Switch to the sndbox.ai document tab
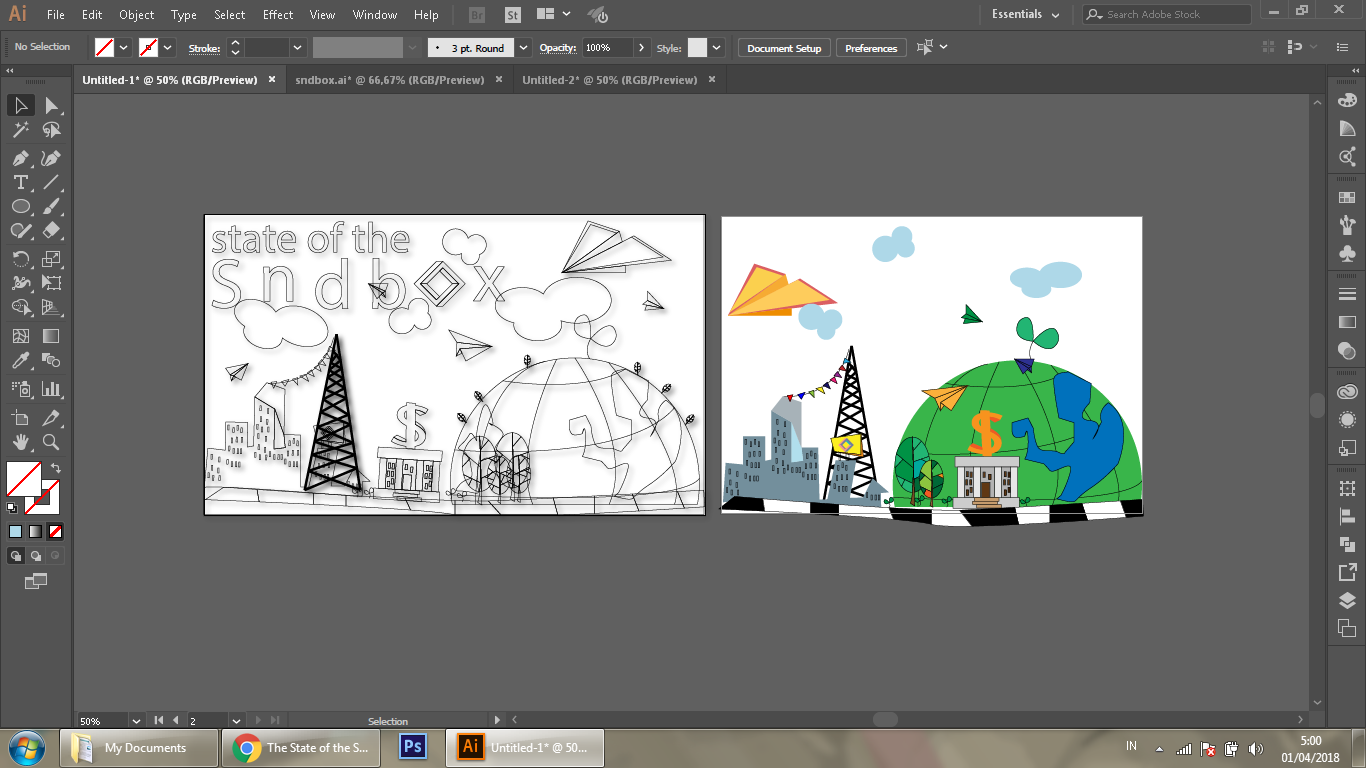This screenshot has width=1366, height=768. click(390, 80)
